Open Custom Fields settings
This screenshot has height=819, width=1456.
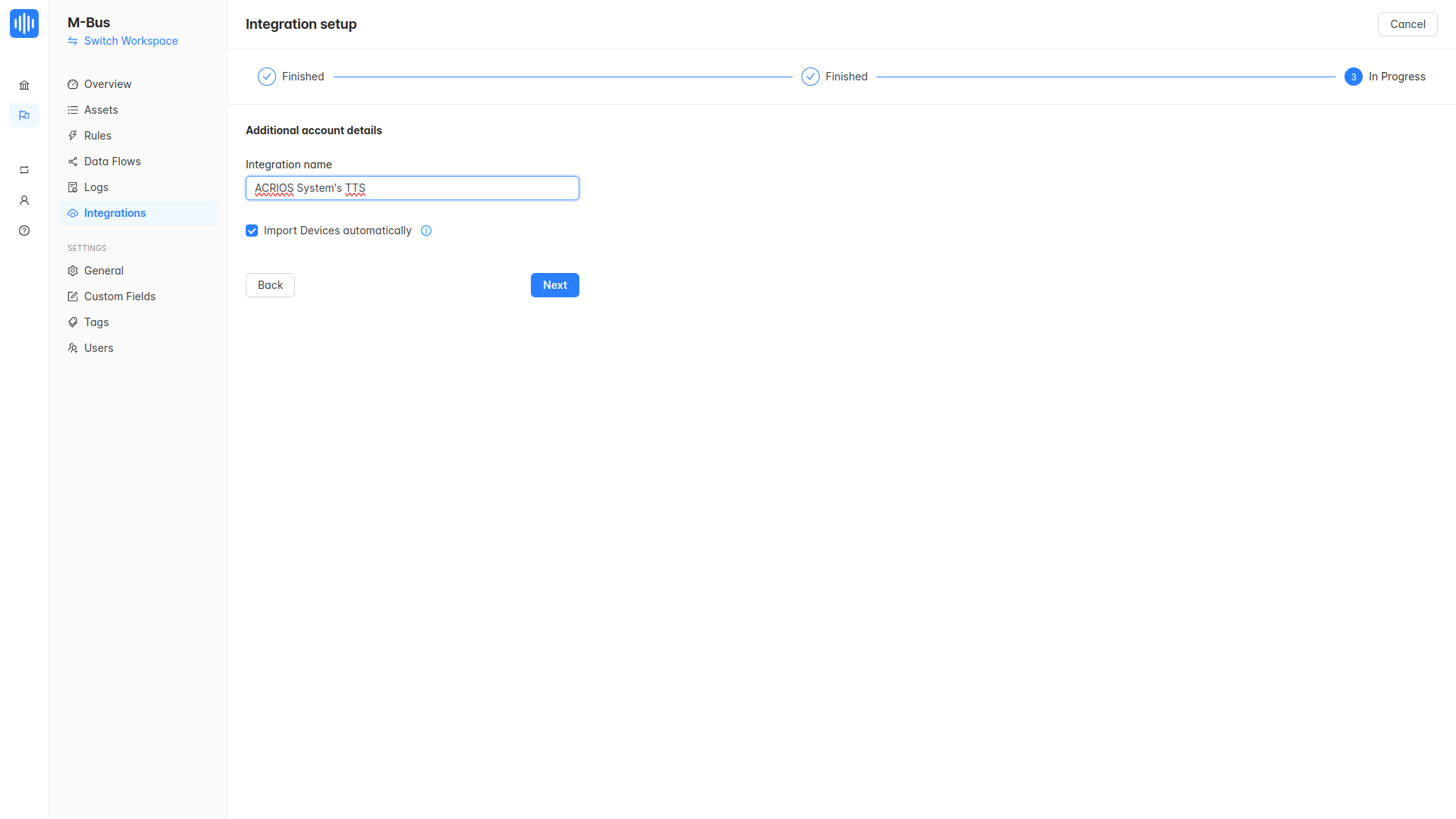120,297
